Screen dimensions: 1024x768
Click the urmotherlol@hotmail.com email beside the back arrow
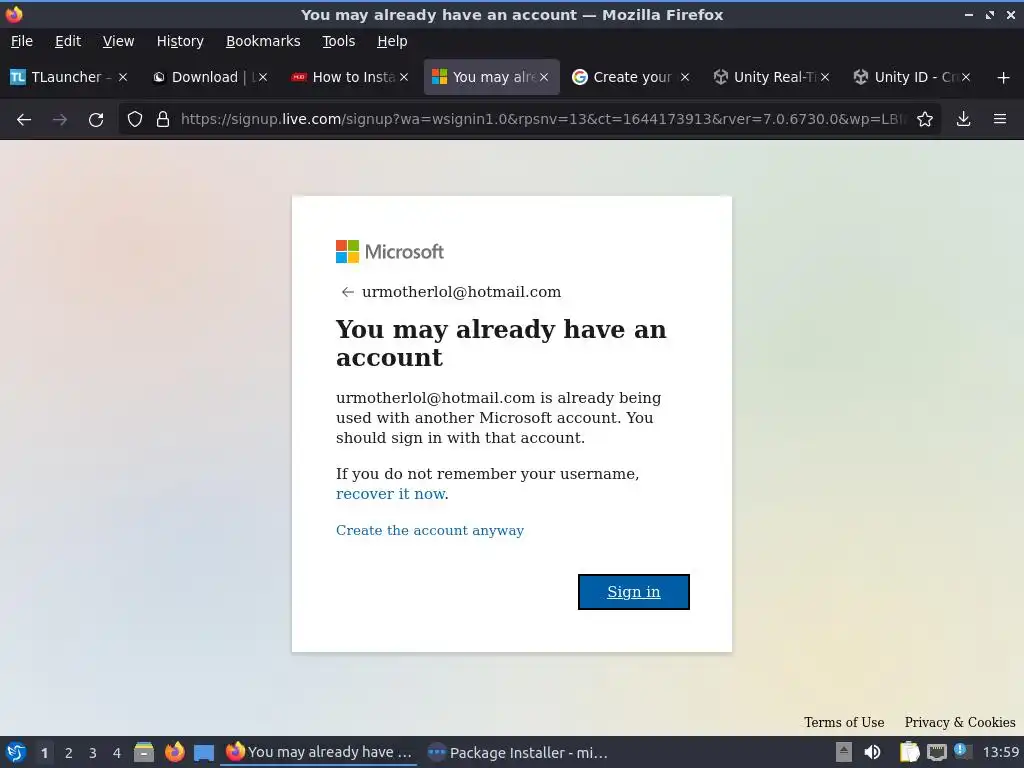pyautogui.click(x=461, y=292)
